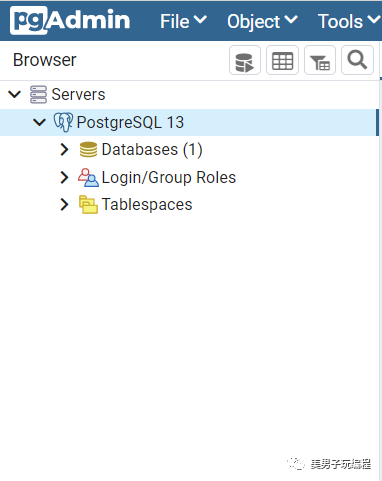Select the Tablespaces label

point(147,205)
